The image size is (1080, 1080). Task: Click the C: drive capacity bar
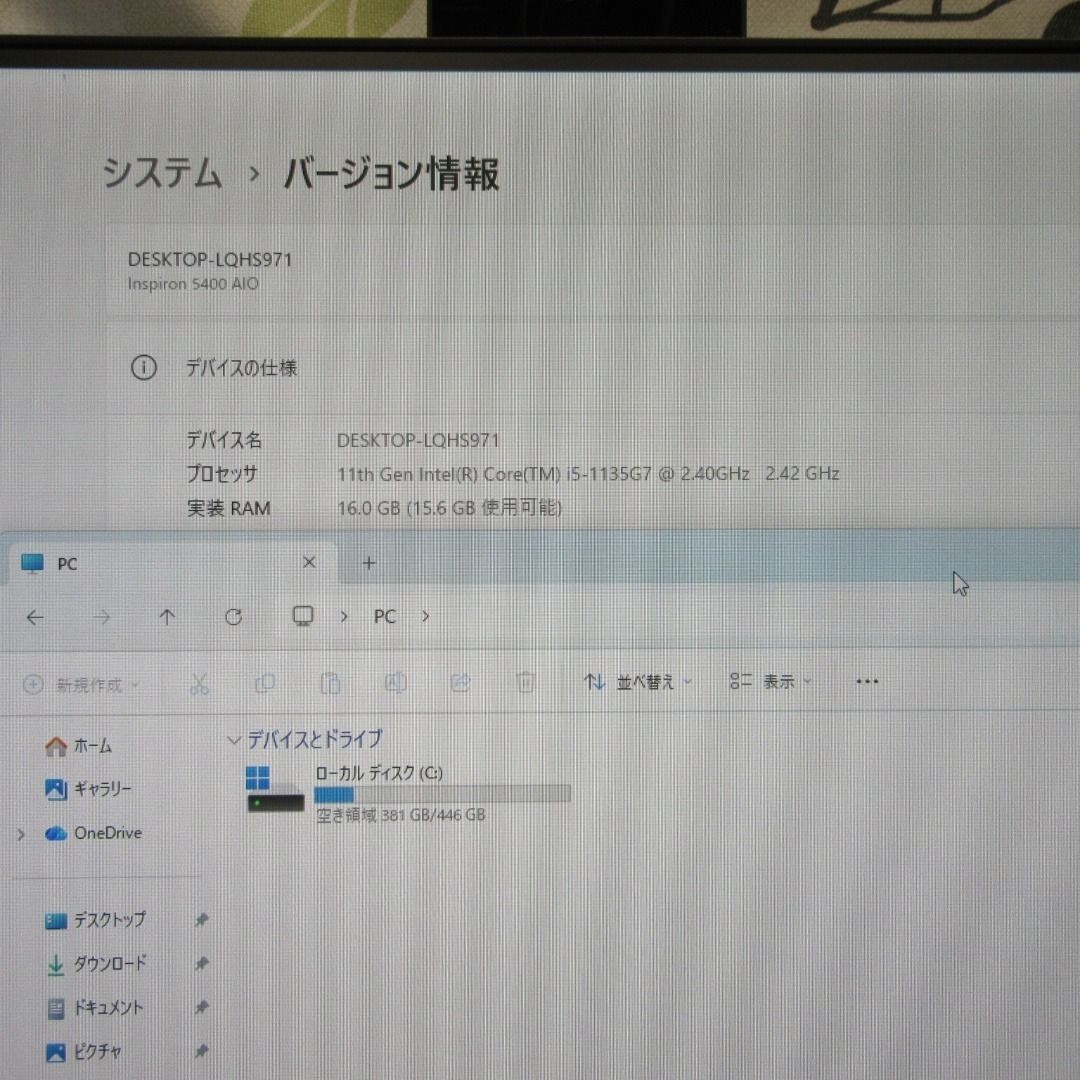(x=443, y=792)
